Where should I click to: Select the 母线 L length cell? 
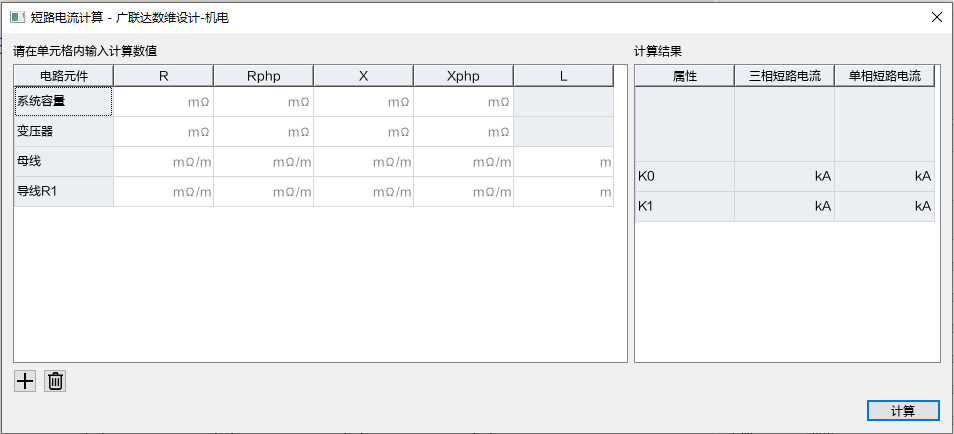click(x=563, y=162)
